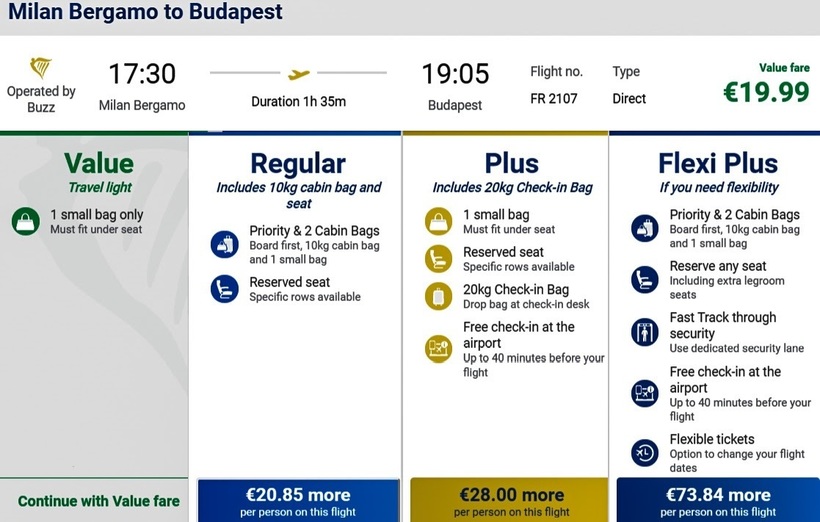Viewport: 820px width, 522px height.
Task: Continue with Value fare
Action: click(98, 501)
